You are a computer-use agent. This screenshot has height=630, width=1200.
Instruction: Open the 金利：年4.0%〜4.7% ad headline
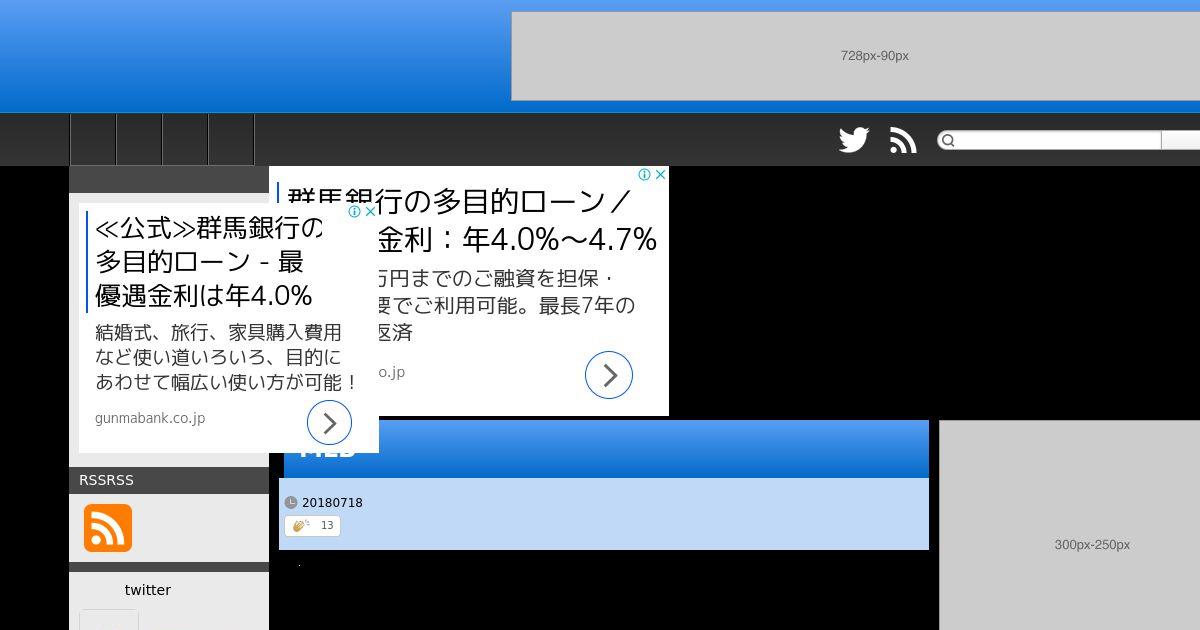point(470,220)
